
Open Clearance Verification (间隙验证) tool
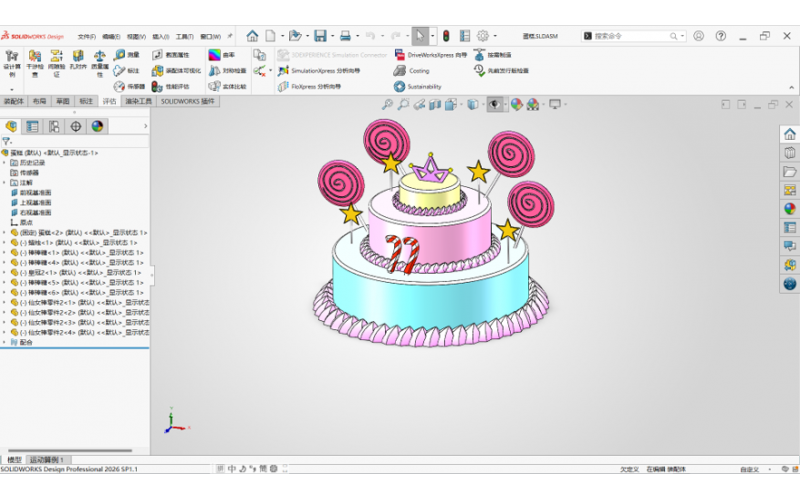[56, 63]
